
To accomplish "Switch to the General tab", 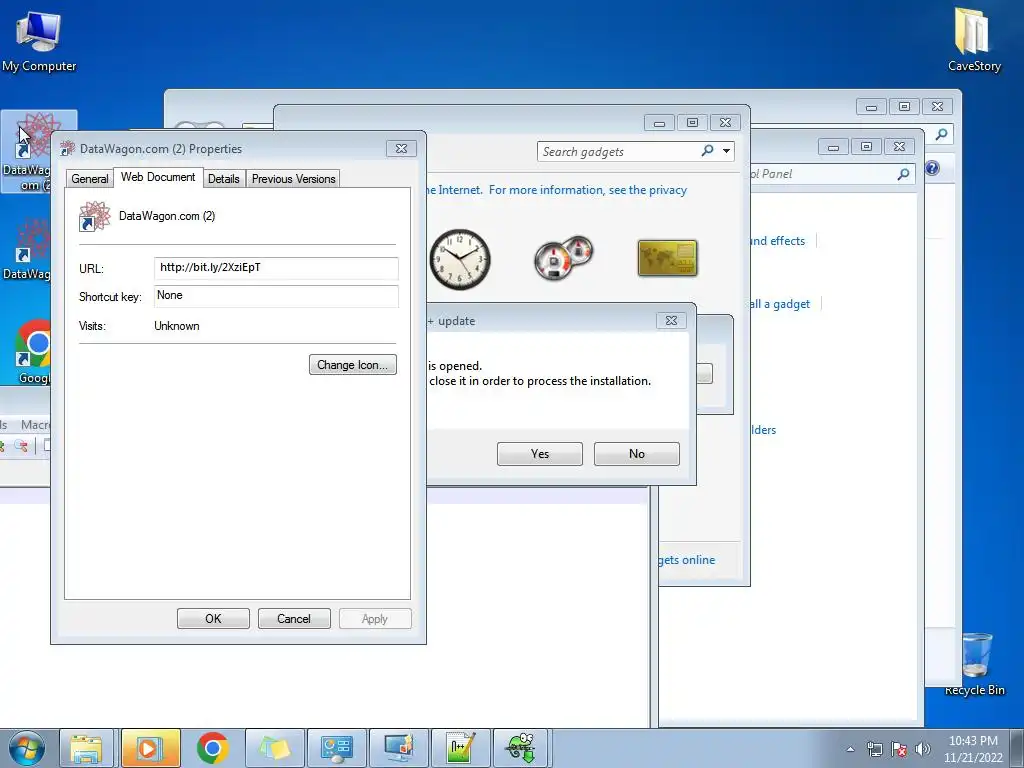I will click(89, 179).
